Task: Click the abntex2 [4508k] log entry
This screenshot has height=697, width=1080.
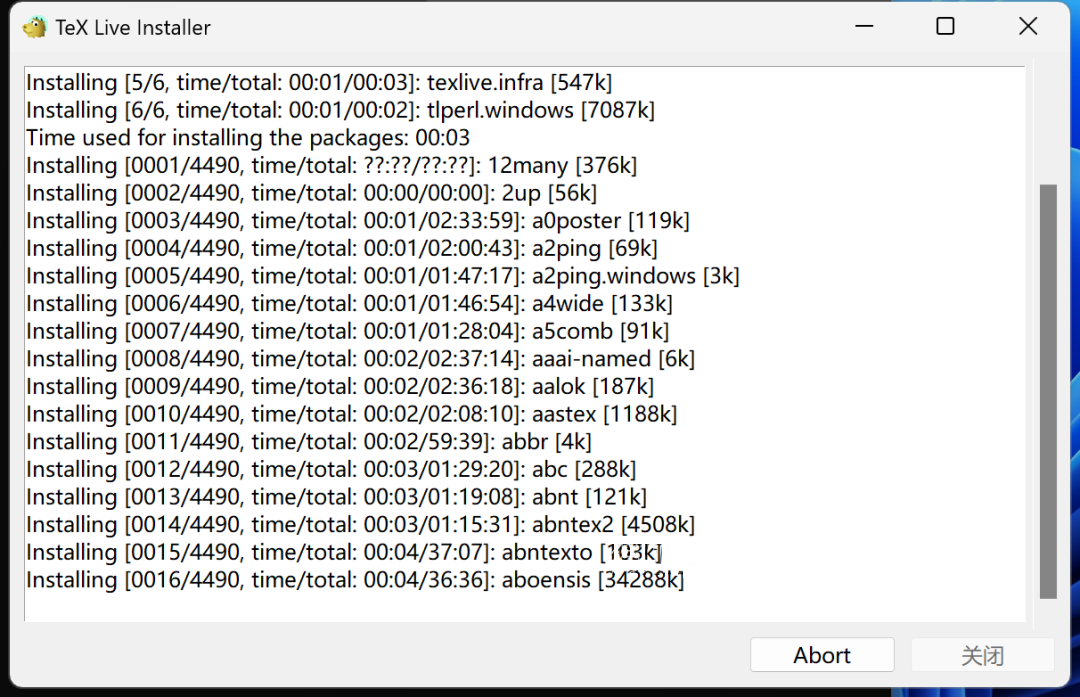Action: point(360,524)
